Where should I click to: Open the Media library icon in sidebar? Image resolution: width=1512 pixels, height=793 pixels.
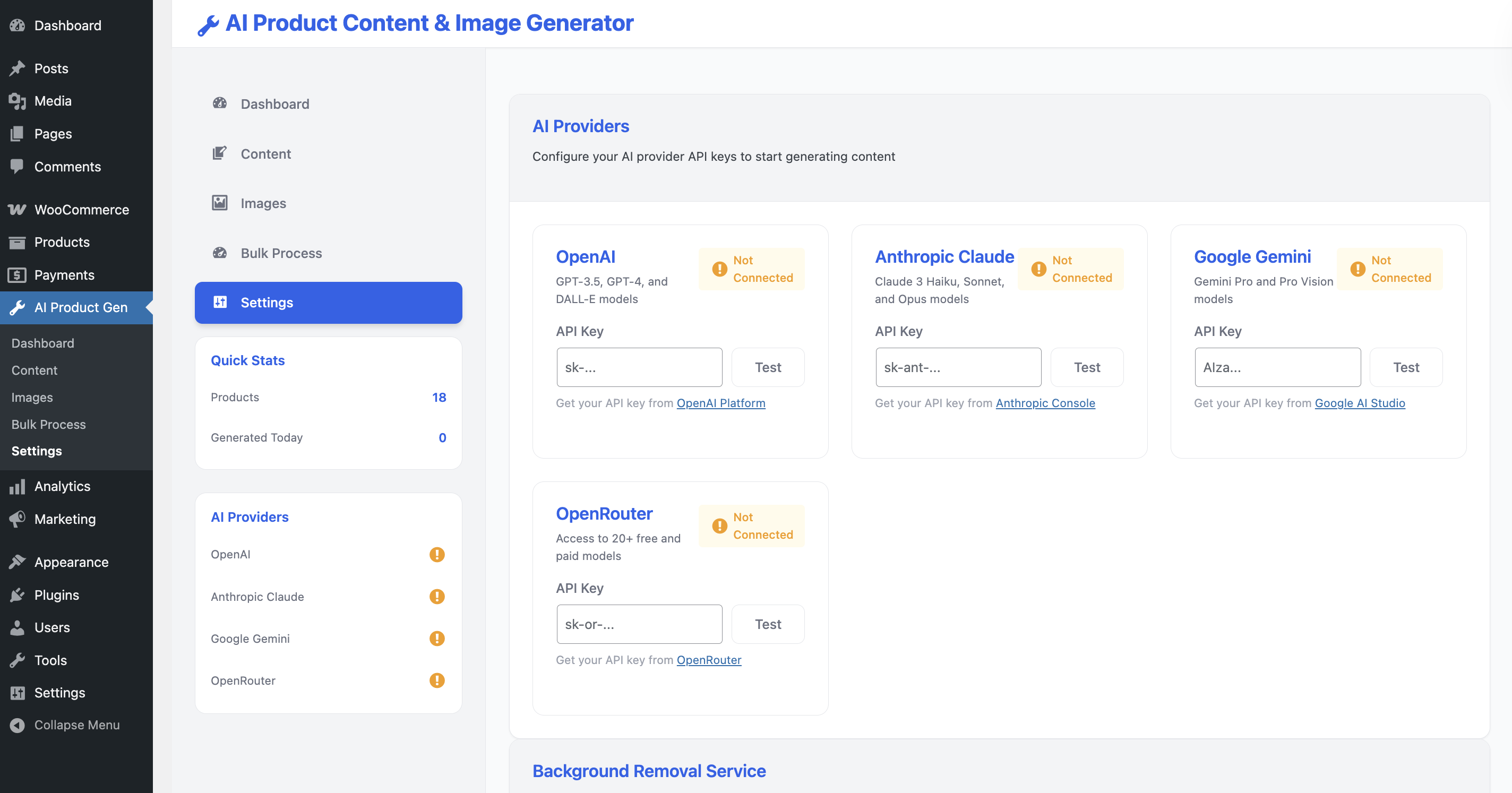point(18,100)
